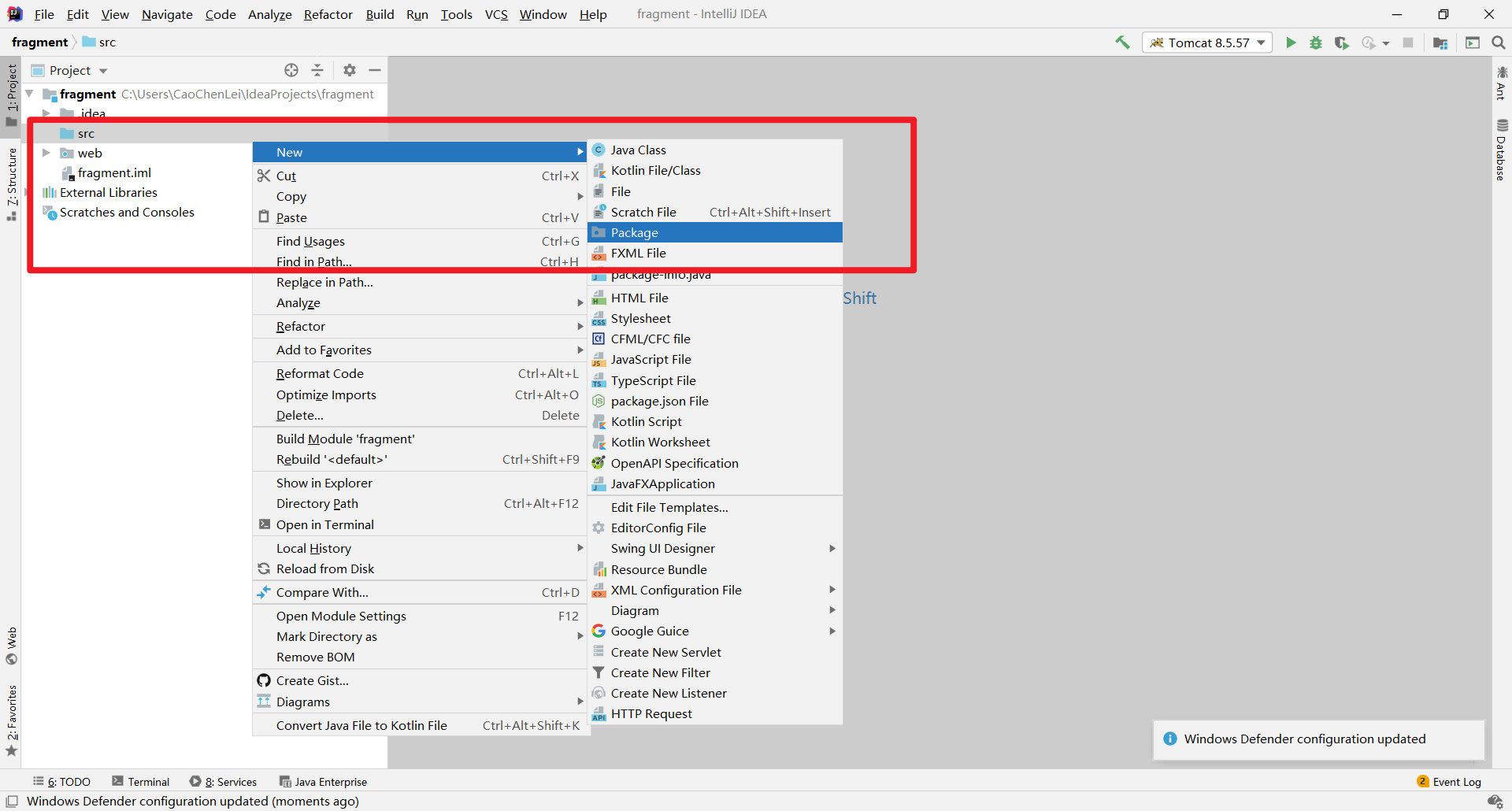This screenshot has height=811, width=1512.
Task: Choose Kotlin File/Class option
Action: [x=715, y=170]
